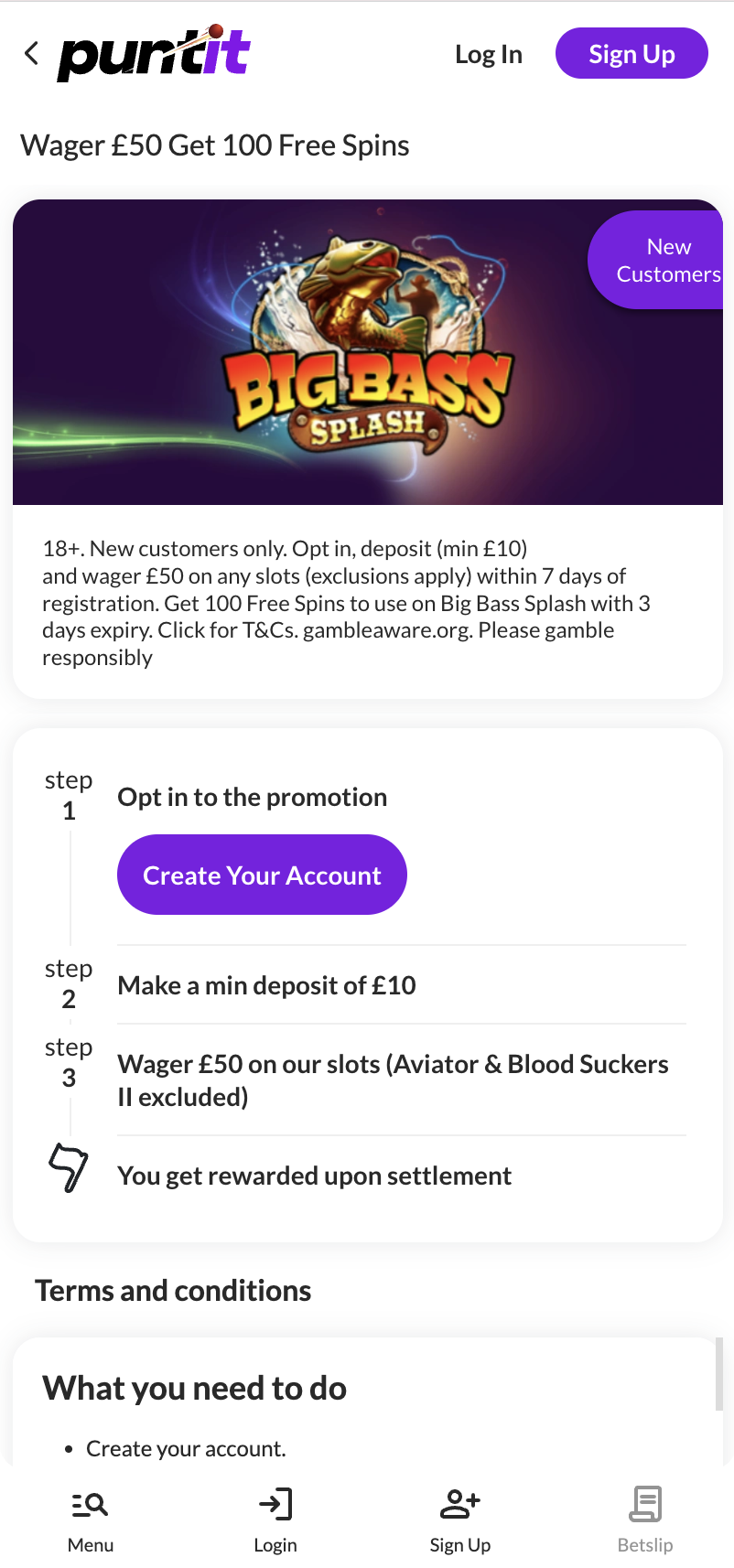Tap the Login arrow icon at bottom
The width and height of the screenshot is (734, 1568).
point(275,1503)
